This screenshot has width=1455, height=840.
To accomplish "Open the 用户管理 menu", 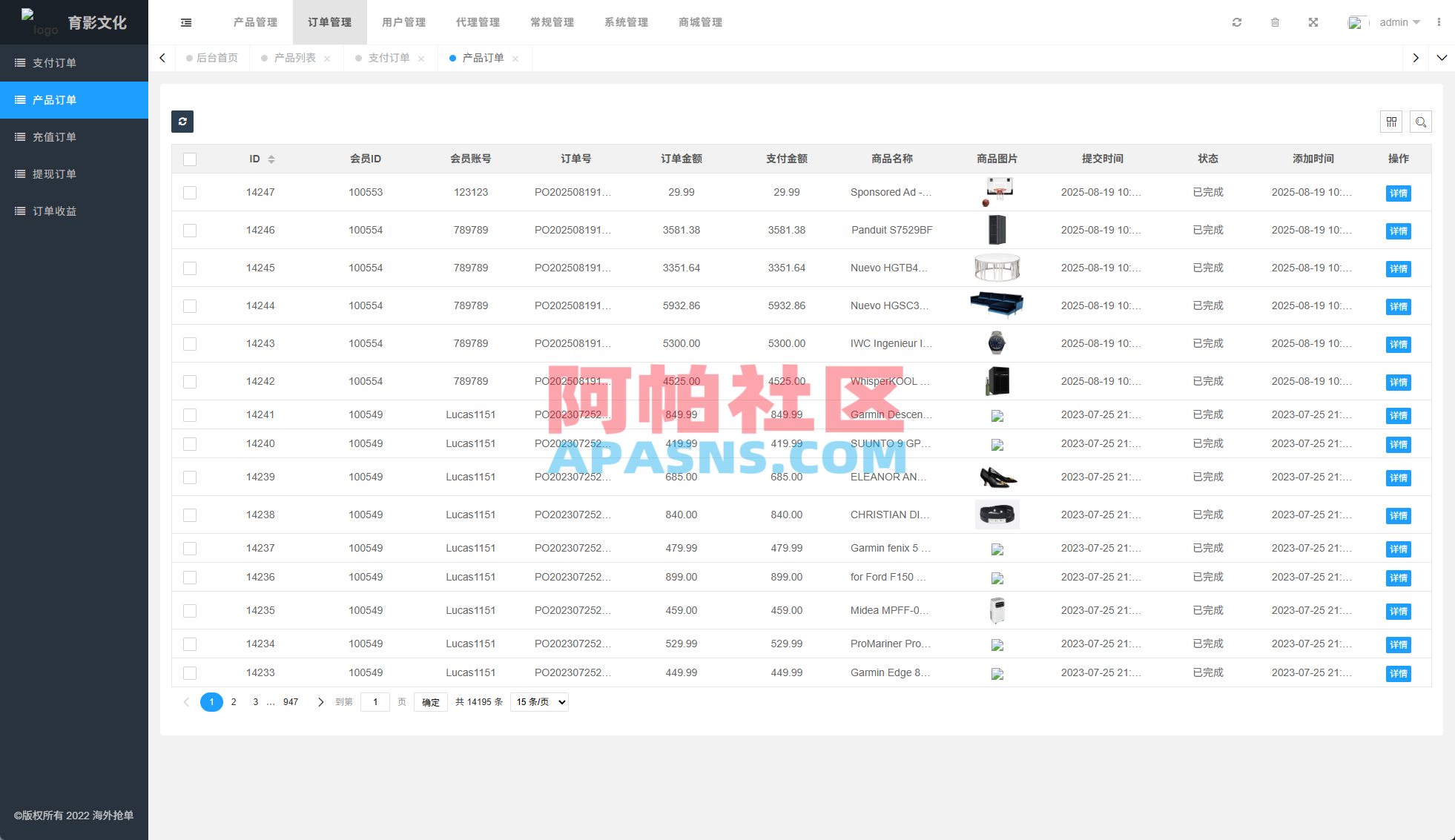I will pos(403,22).
